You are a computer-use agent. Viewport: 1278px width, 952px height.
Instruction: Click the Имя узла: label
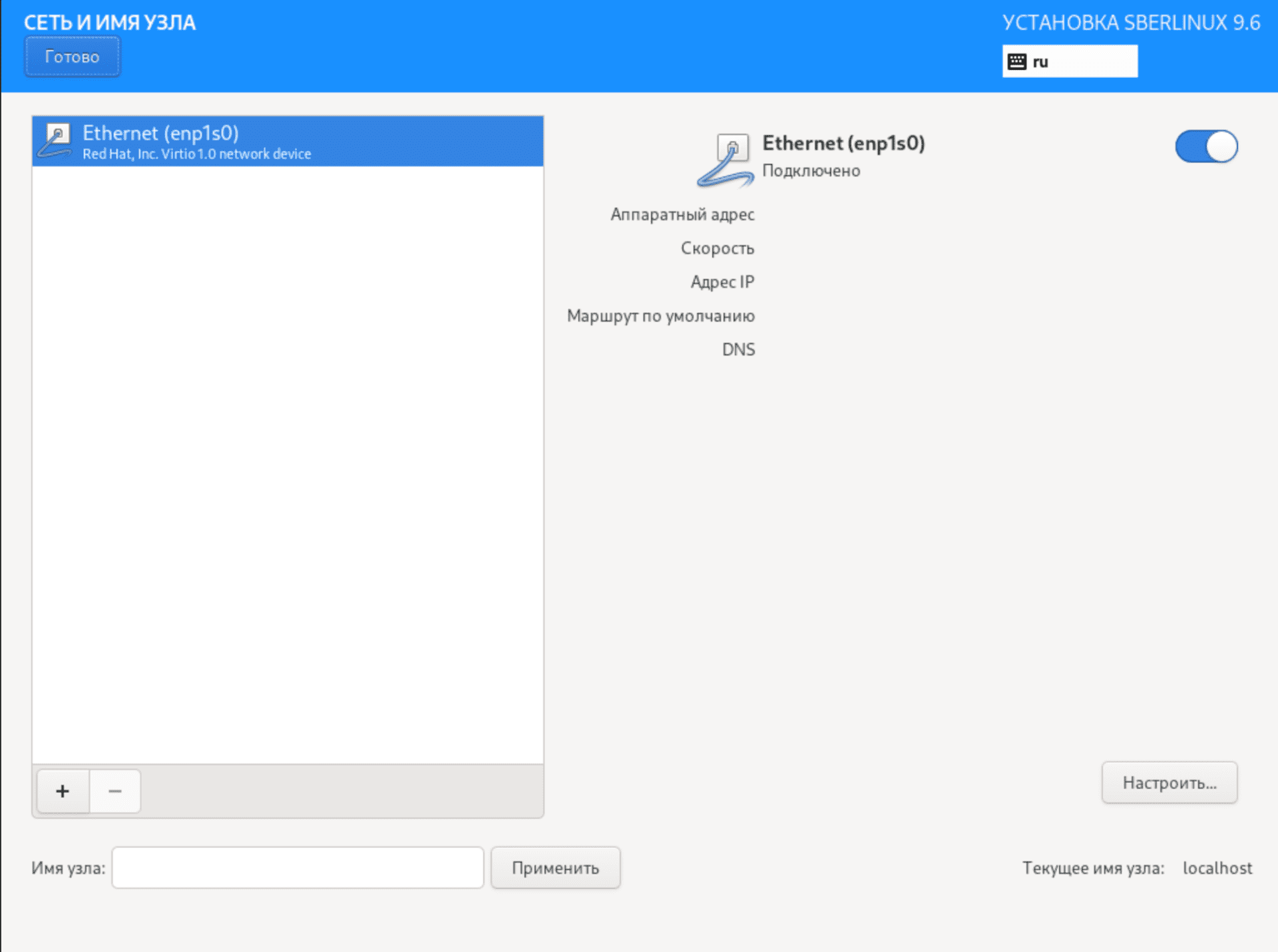coord(68,868)
